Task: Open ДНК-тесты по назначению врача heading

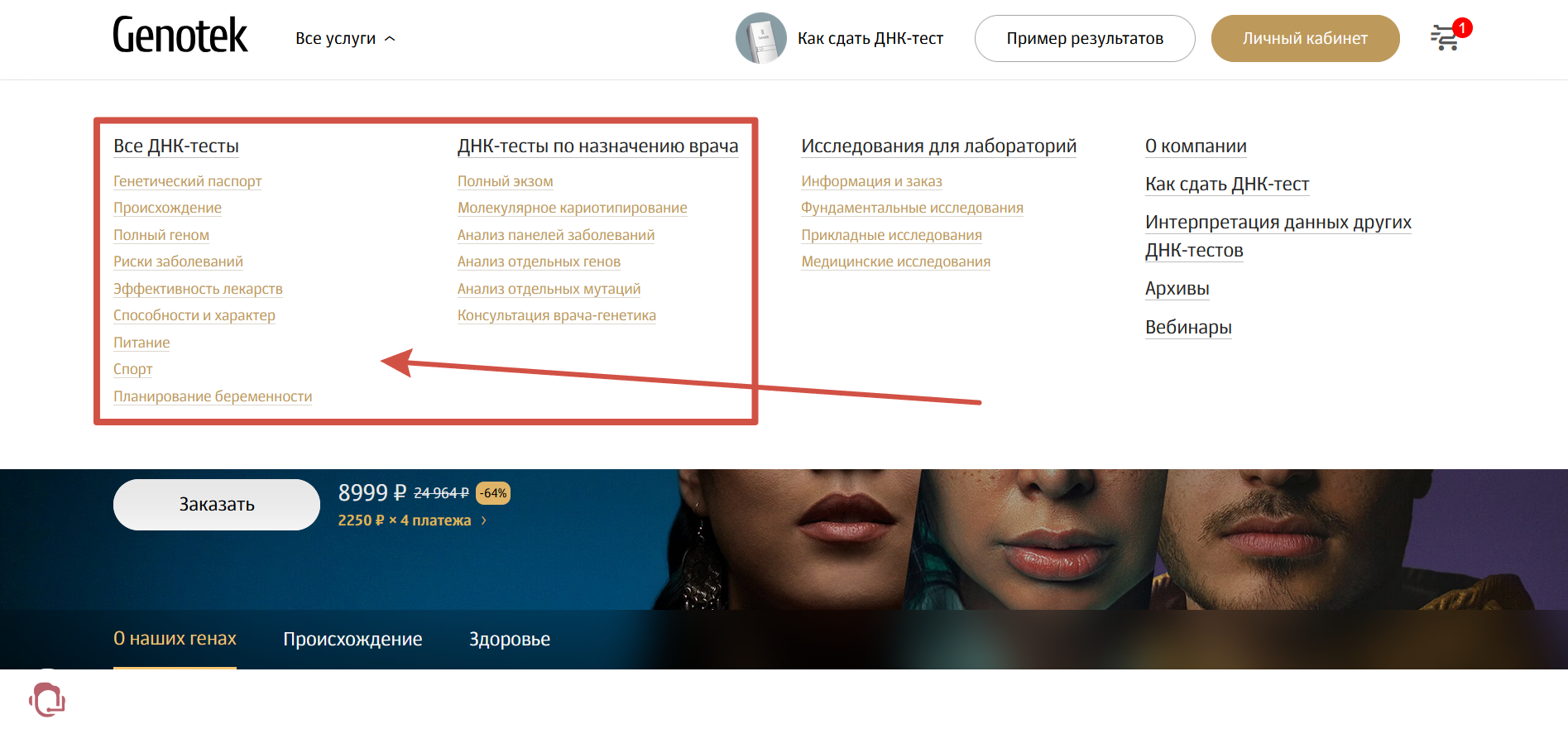Action: pos(598,146)
